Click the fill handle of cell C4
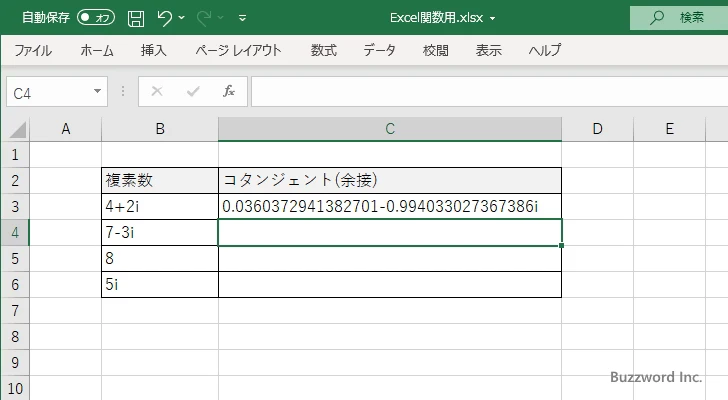Viewport: 728px width, 400px height. tap(561, 245)
